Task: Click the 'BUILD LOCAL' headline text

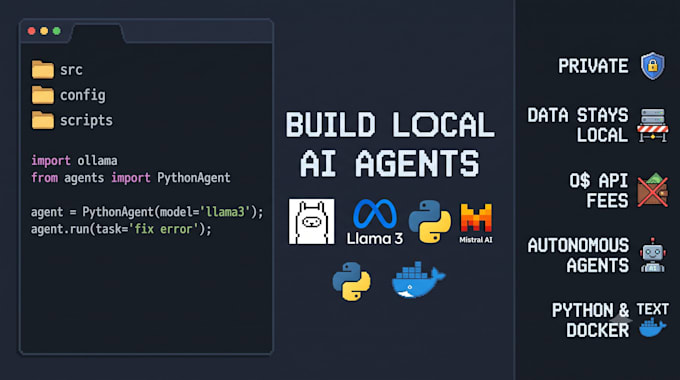Action: click(390, 125)
